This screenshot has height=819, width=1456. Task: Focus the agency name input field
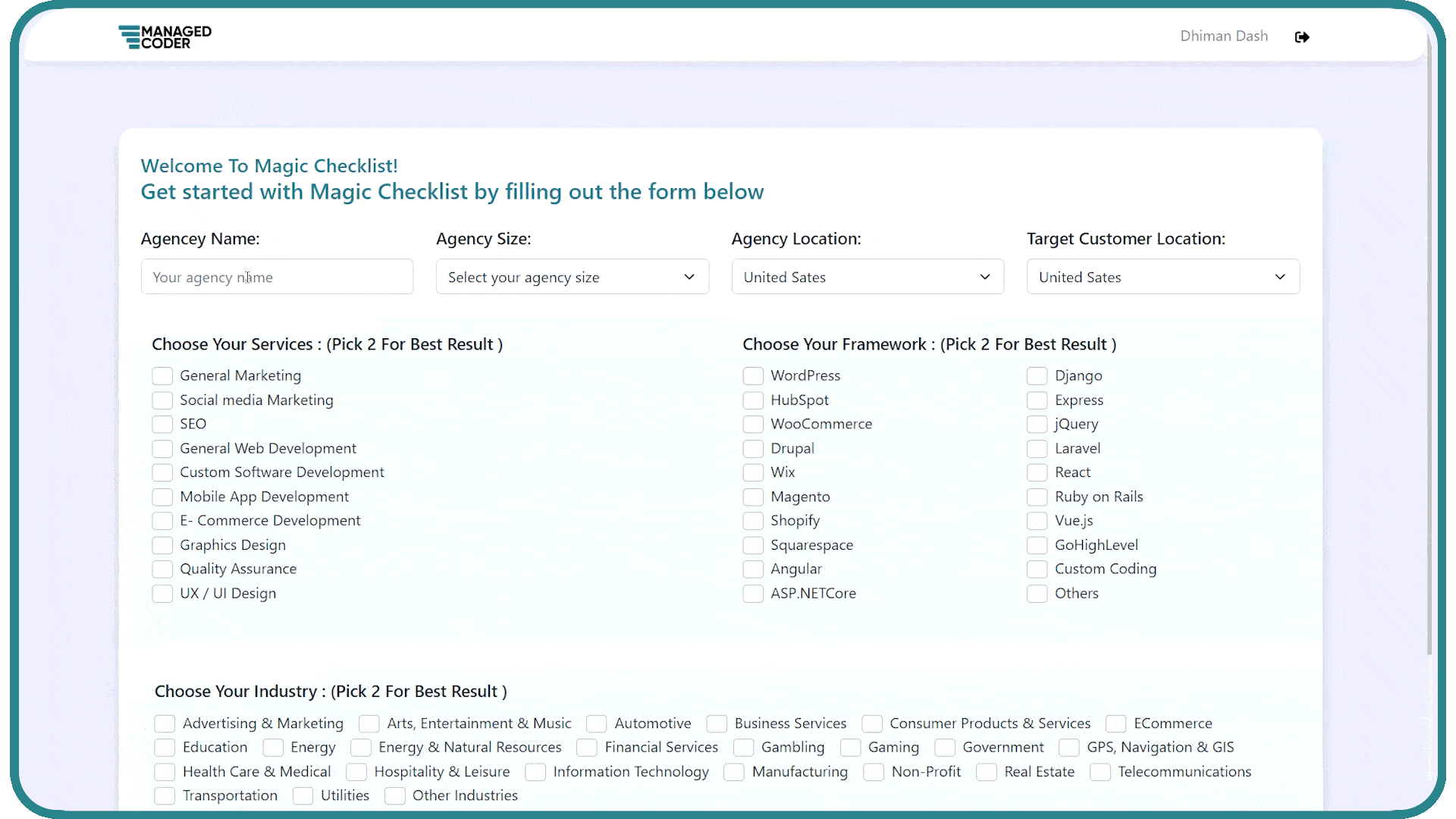277,277
